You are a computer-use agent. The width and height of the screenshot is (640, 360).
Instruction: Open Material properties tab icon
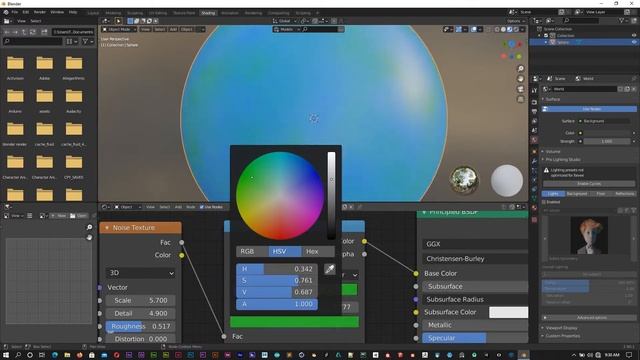(x=534, y=208)
